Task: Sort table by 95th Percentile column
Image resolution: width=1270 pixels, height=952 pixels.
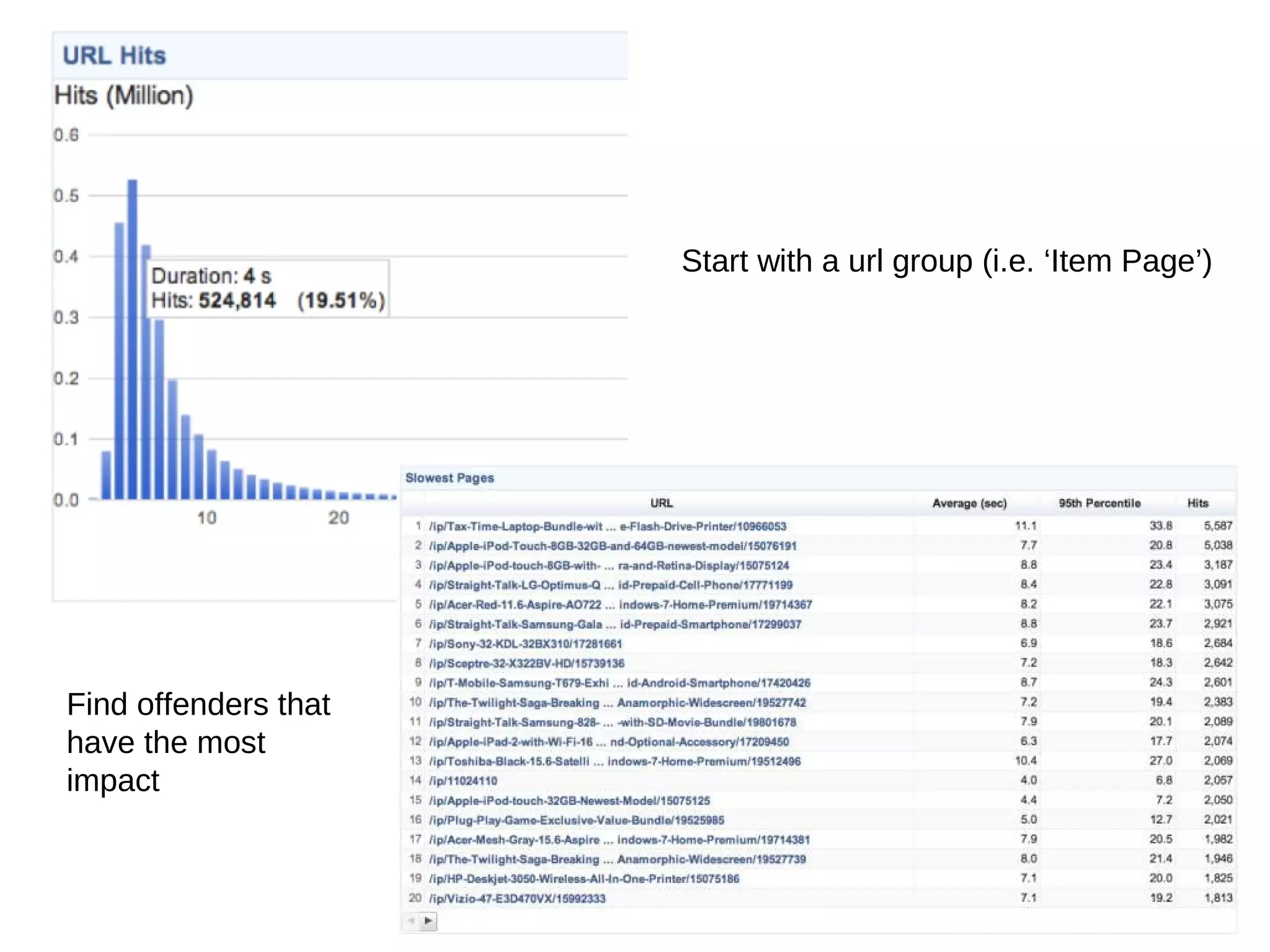Action: click(x=1099, y=503)
